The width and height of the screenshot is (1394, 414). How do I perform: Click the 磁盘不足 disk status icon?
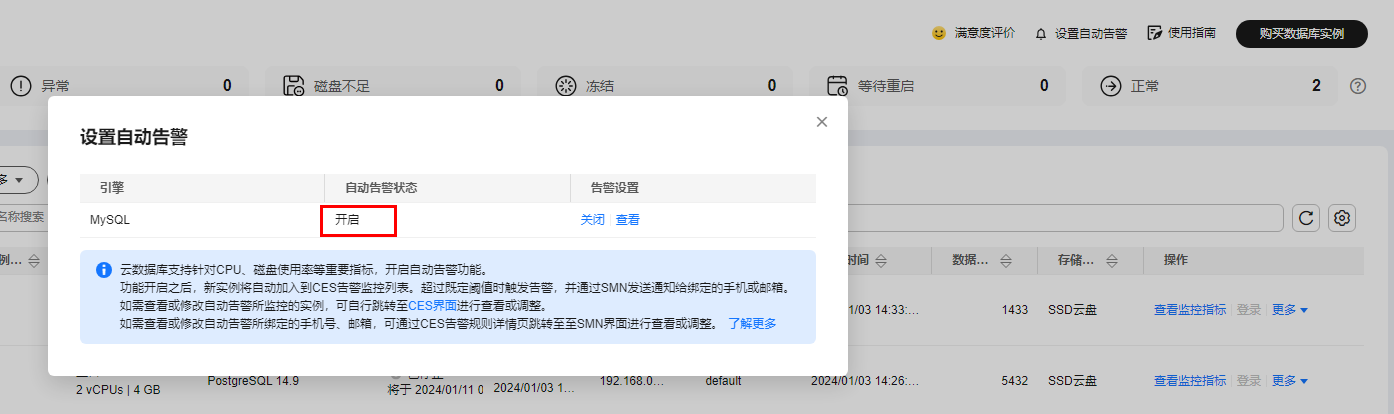294,86
